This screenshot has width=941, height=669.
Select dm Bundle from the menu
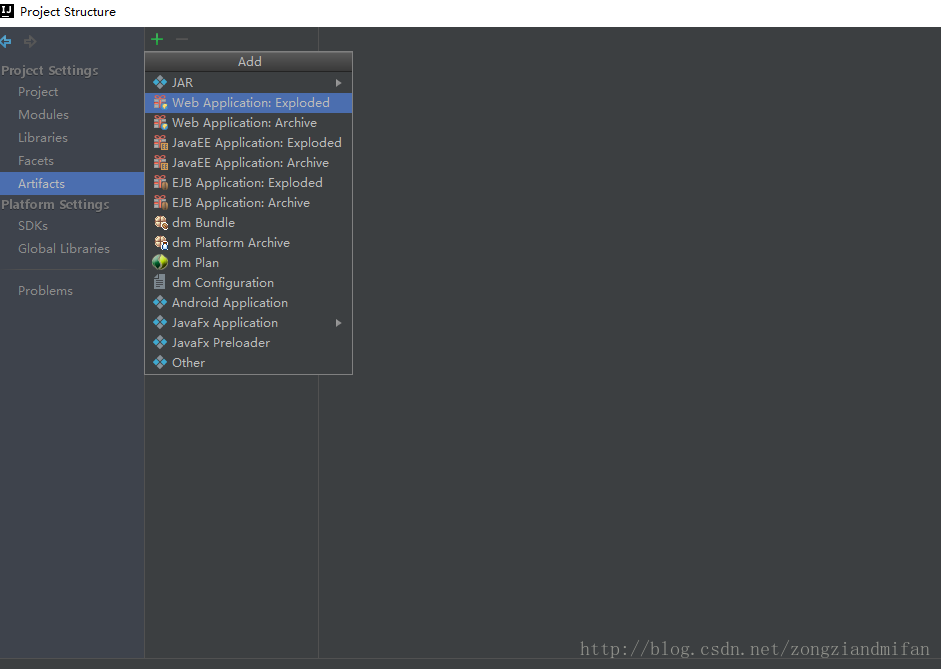[x=248, y=223]
